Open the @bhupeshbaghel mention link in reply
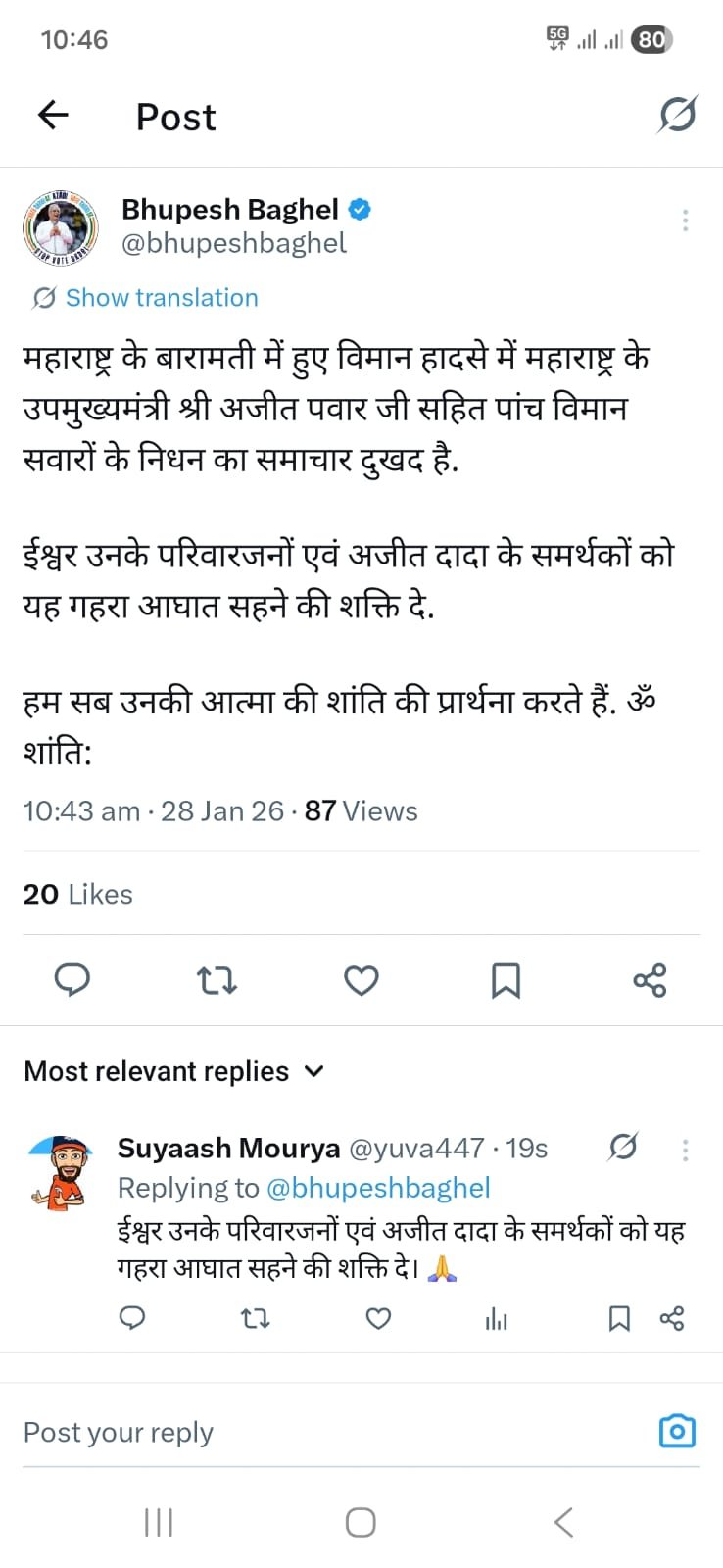 (x=378, y=1188)
